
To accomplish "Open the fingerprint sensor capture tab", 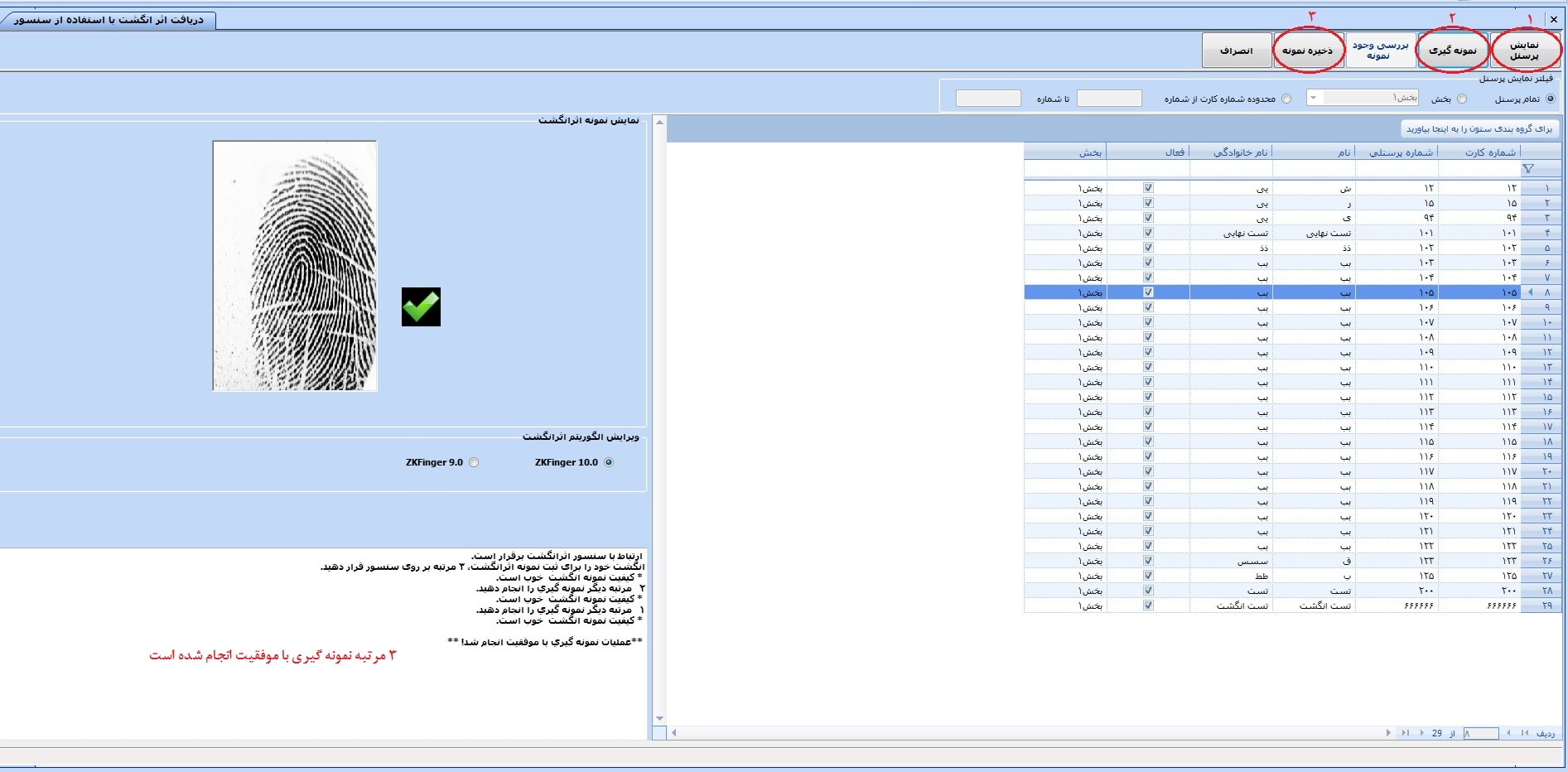I will [108, 20].
